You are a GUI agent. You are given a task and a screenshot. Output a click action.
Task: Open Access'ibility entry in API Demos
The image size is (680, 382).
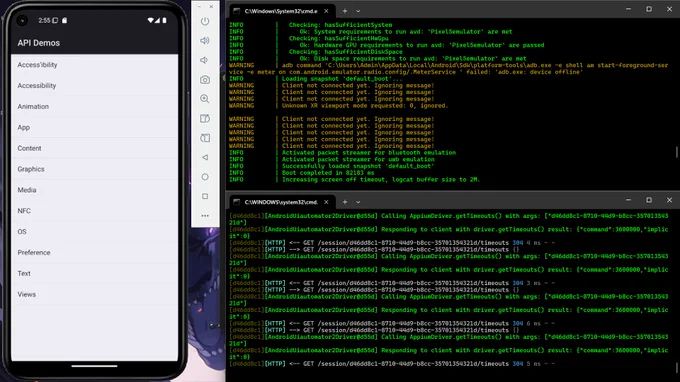pos(95,65)
